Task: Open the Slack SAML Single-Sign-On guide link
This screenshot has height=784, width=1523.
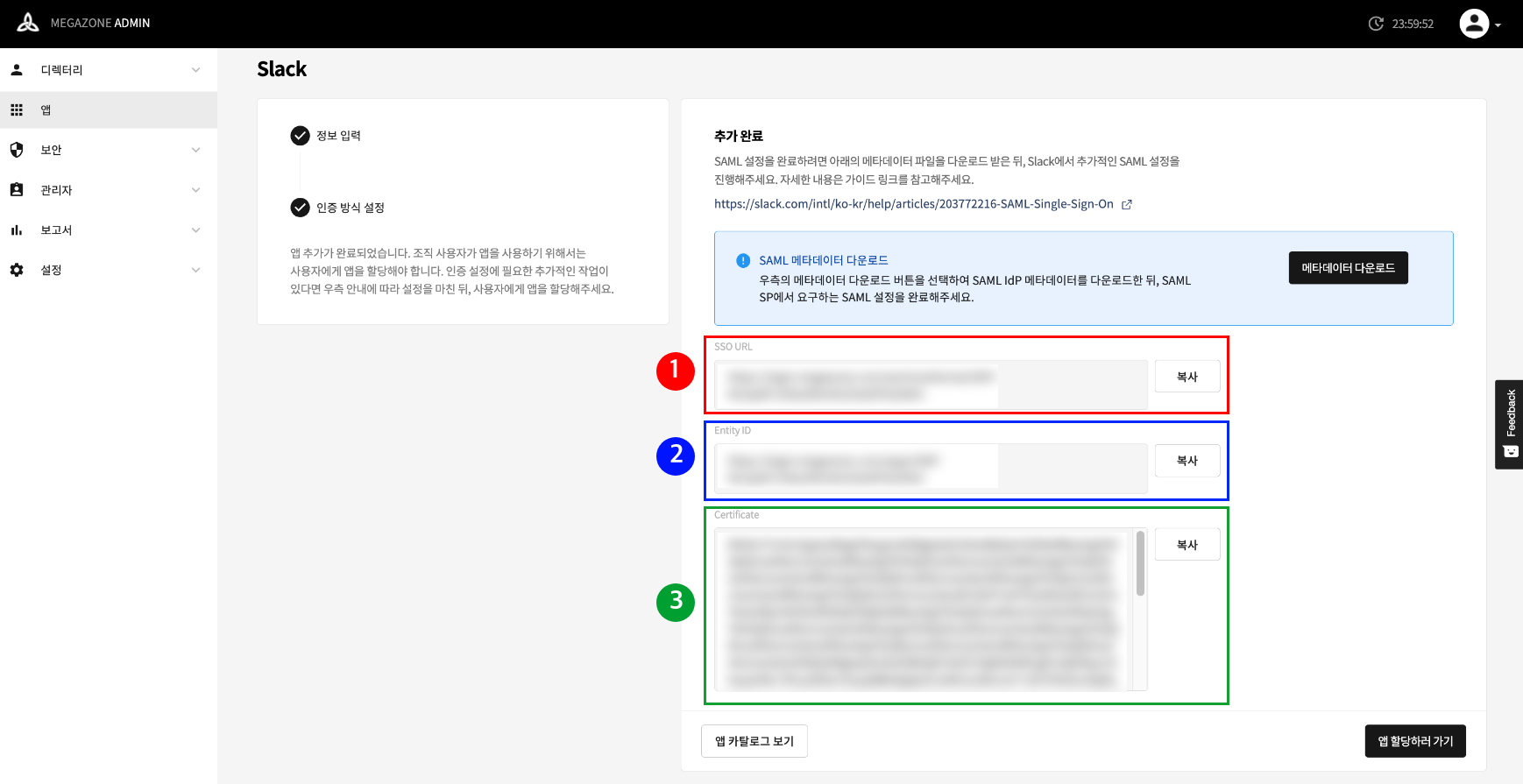Action: pos(914,204)
